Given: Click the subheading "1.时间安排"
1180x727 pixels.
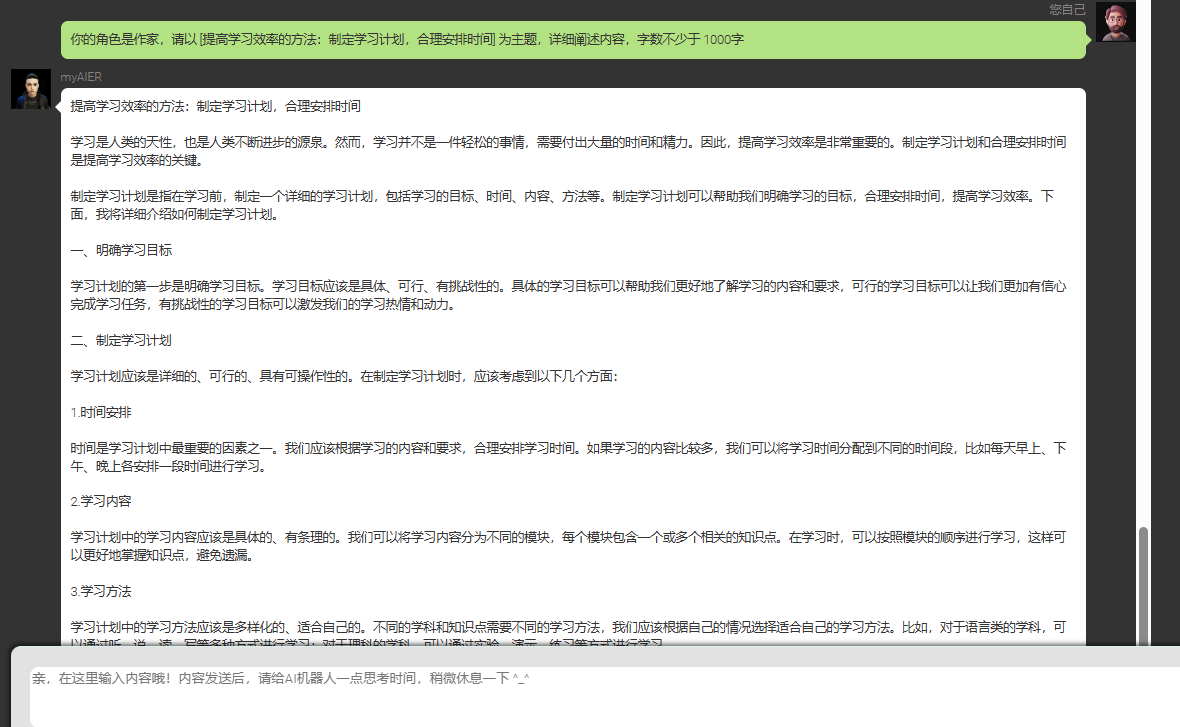Looking at the screenshot, I should (101, 412).
